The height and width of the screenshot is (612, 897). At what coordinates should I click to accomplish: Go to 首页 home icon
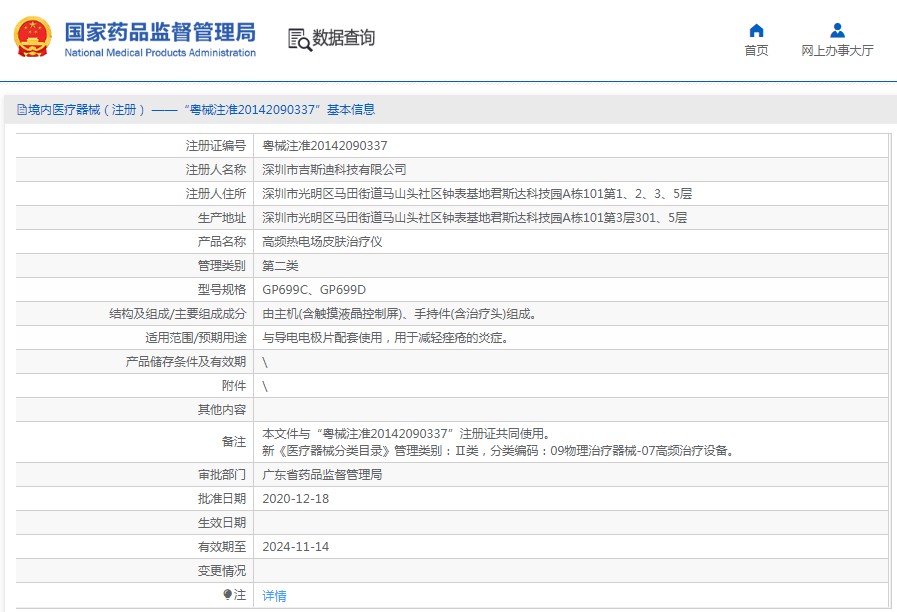point(756,30)
